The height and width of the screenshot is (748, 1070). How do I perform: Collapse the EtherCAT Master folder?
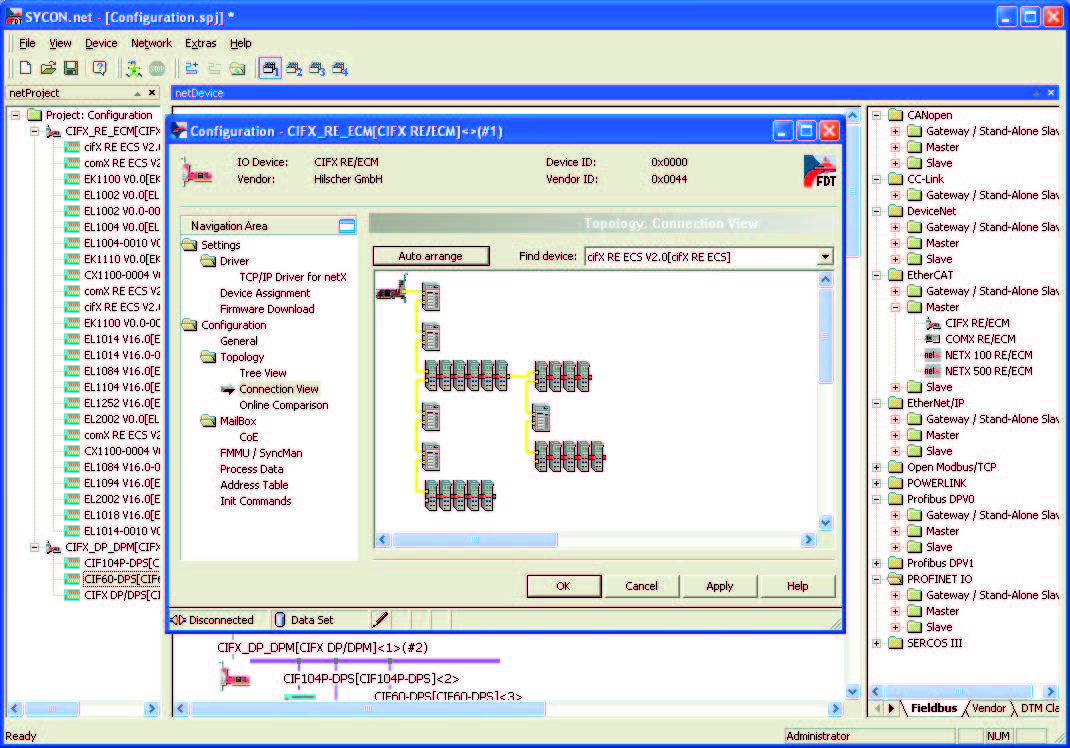(x=895, y=307)
